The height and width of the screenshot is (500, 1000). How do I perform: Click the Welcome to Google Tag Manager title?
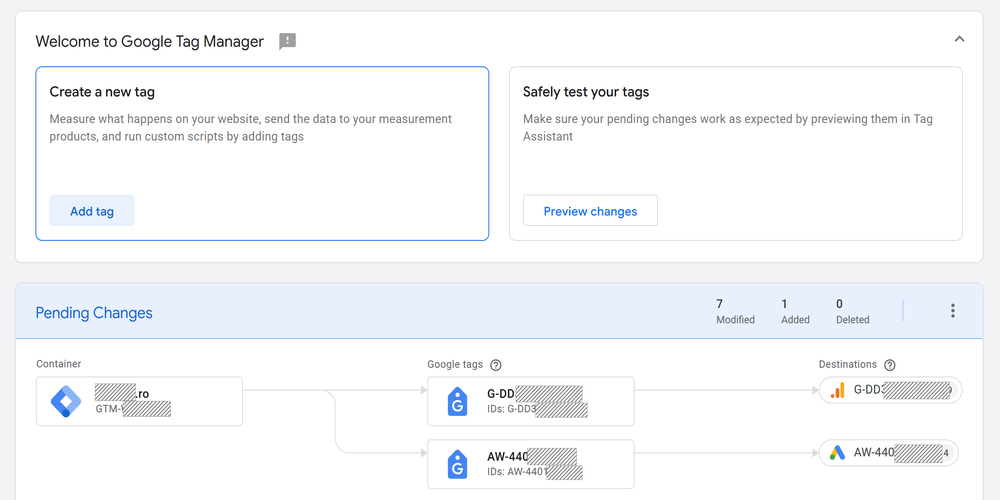(x=150, y=41)
